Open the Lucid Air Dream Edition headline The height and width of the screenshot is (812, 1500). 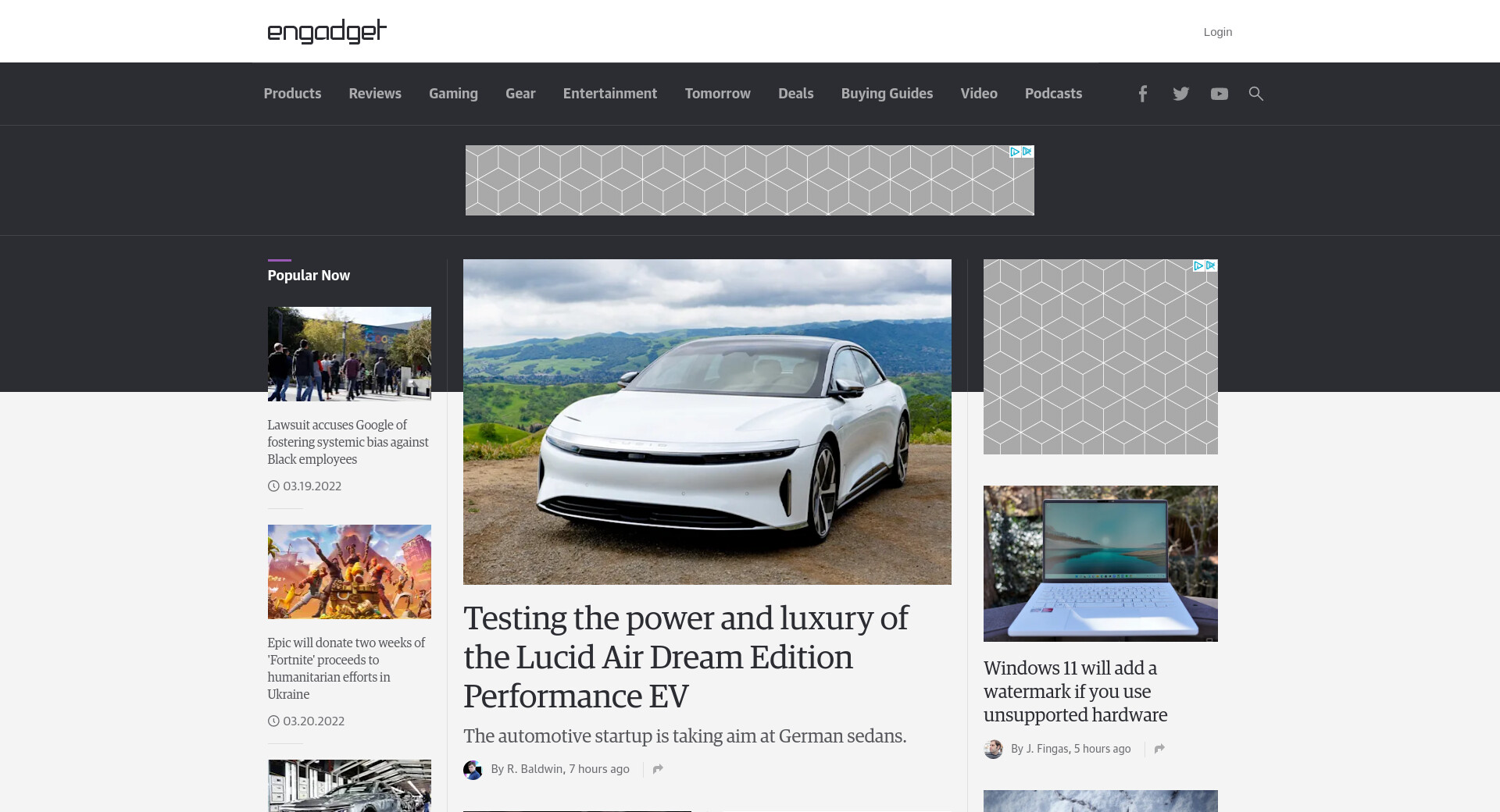point(685,657)
